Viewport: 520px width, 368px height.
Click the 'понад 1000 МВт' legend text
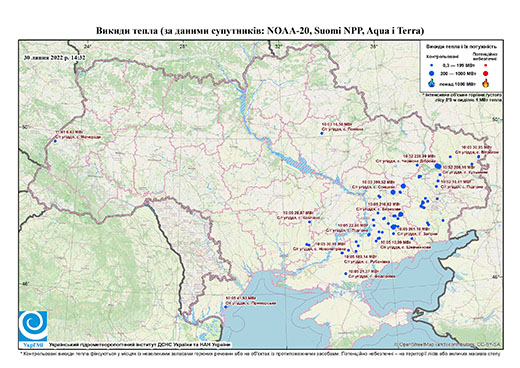[457, 83]
